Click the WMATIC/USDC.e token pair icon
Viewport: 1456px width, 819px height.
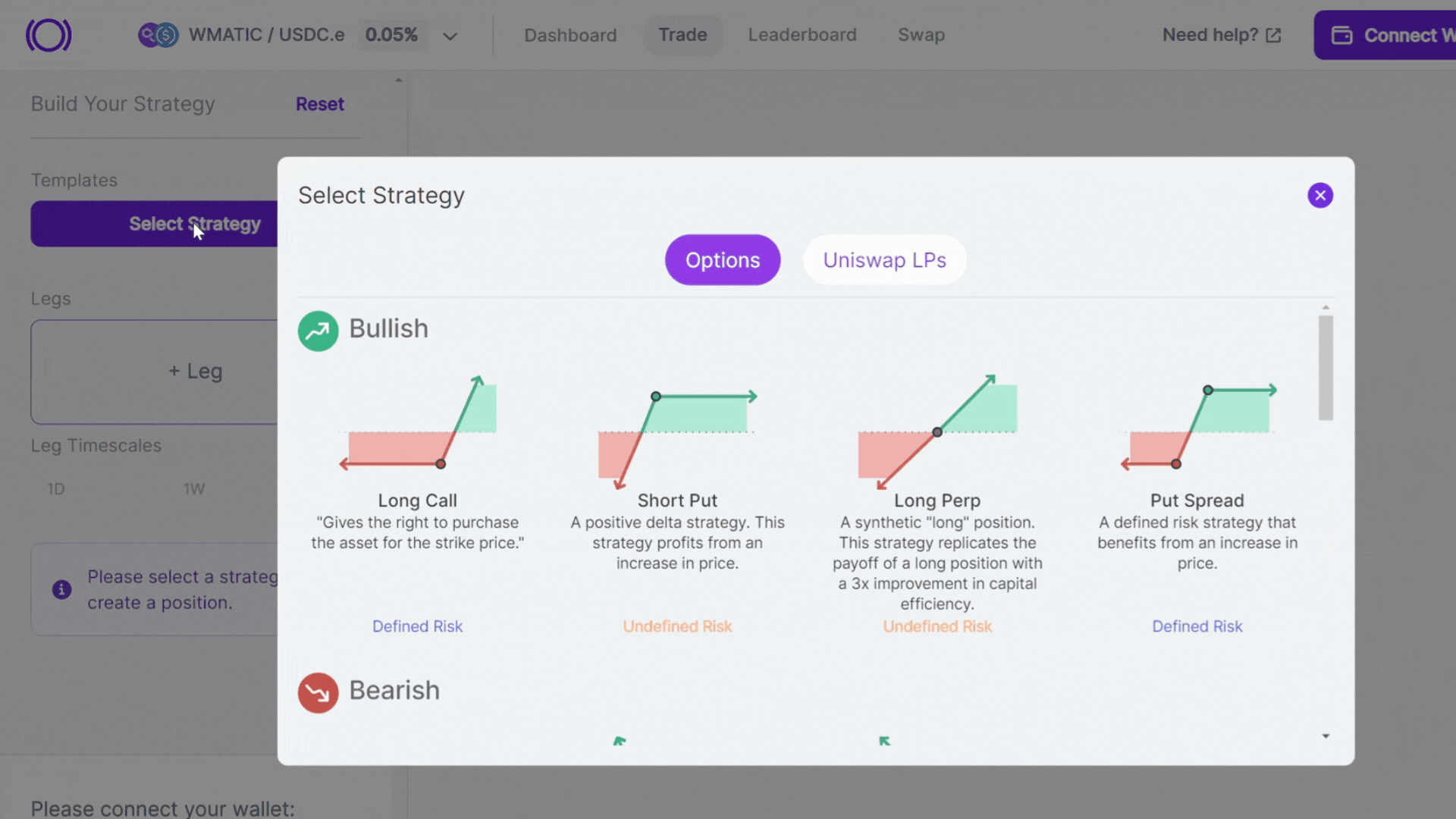[x=158, y=35]
